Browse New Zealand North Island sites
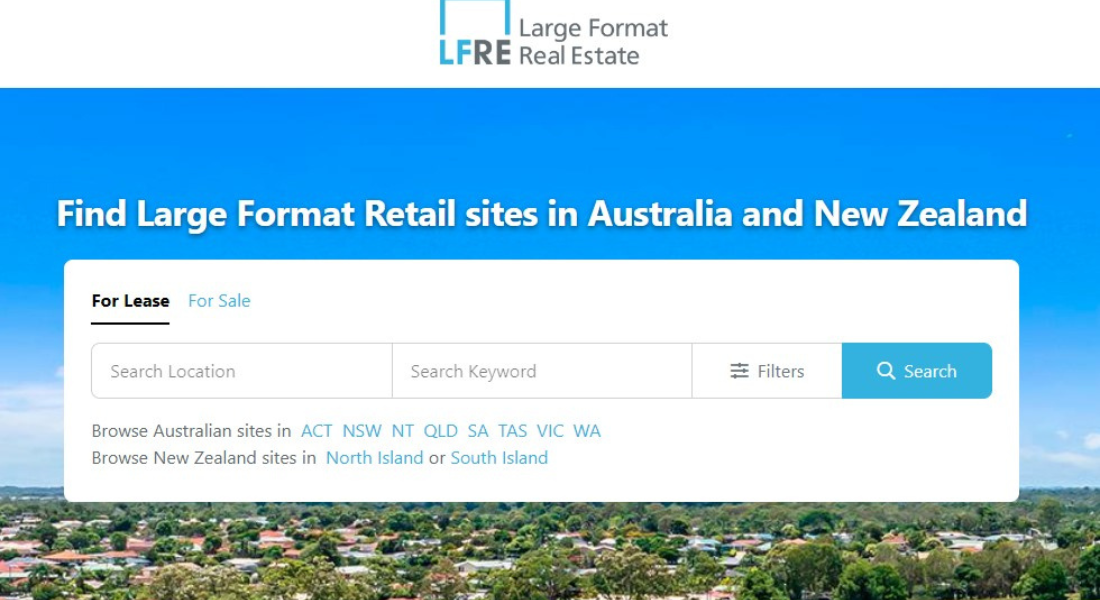The image size is (1100, 600). point(374,458)
